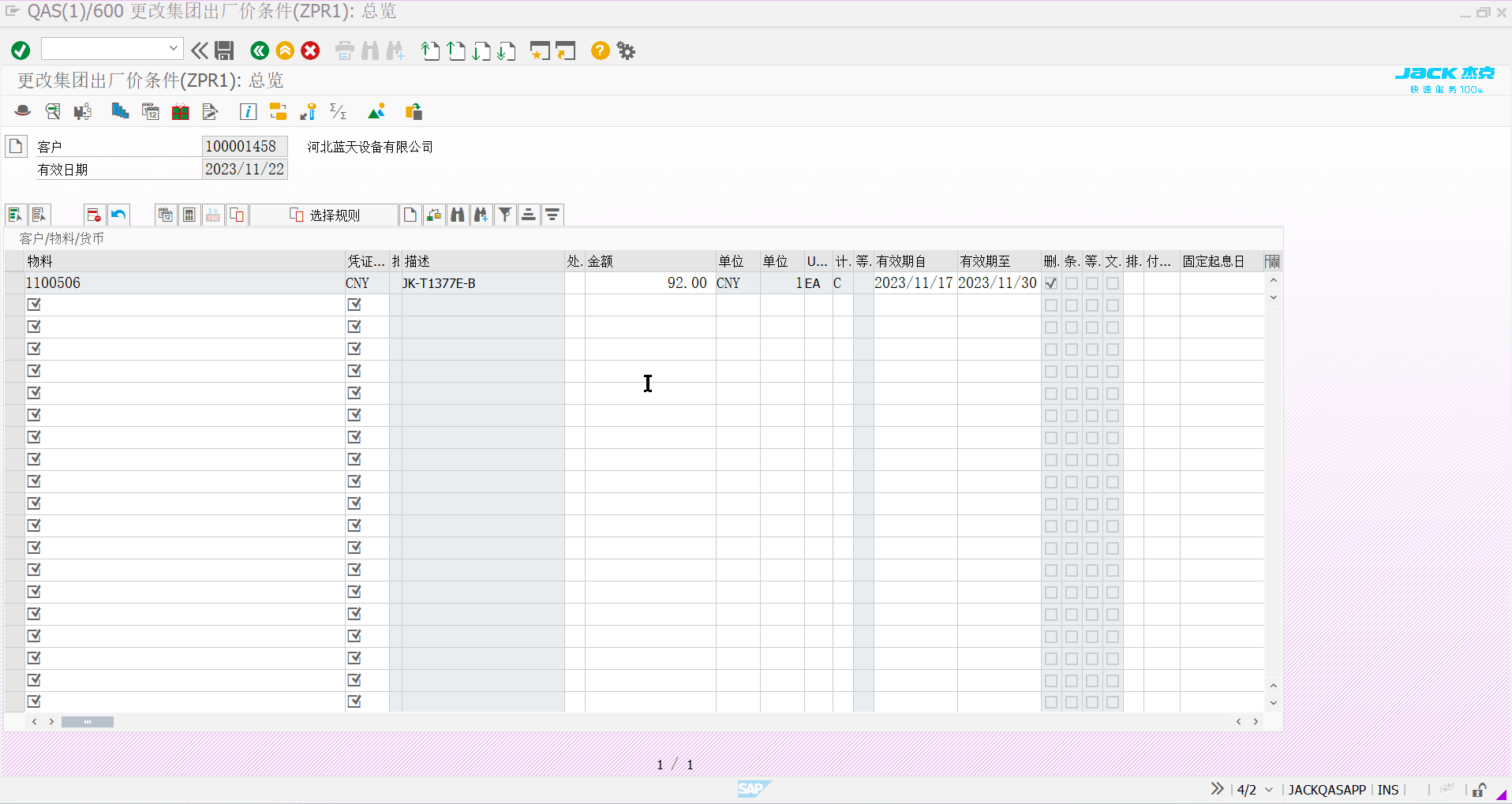Check the 文 column checkbox for material 1100506
The width and height of the screenshot is (1512, 804).
(x=1112, y=282)
